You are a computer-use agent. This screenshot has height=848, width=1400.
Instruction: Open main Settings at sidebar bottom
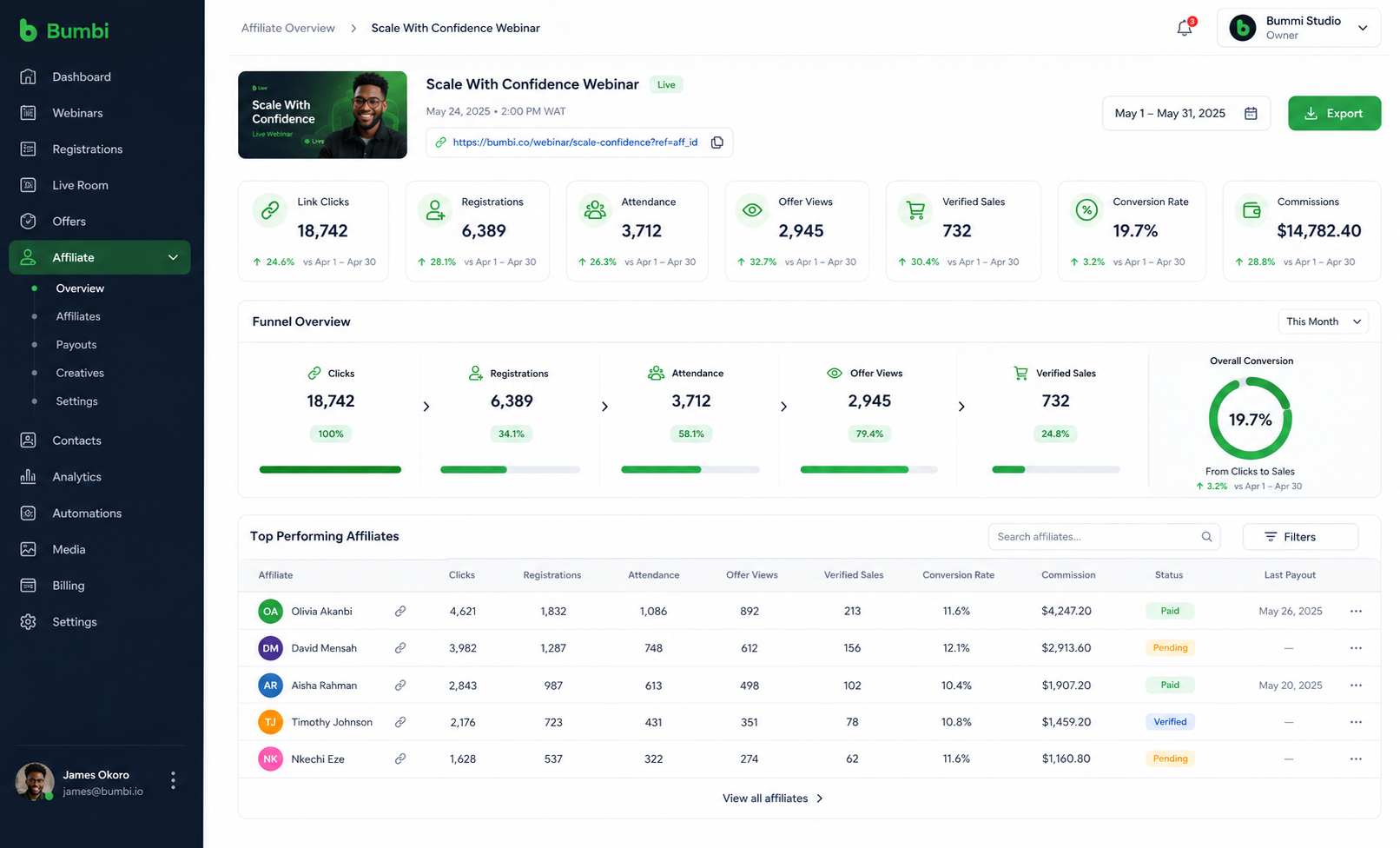click(x=74, y=622)
